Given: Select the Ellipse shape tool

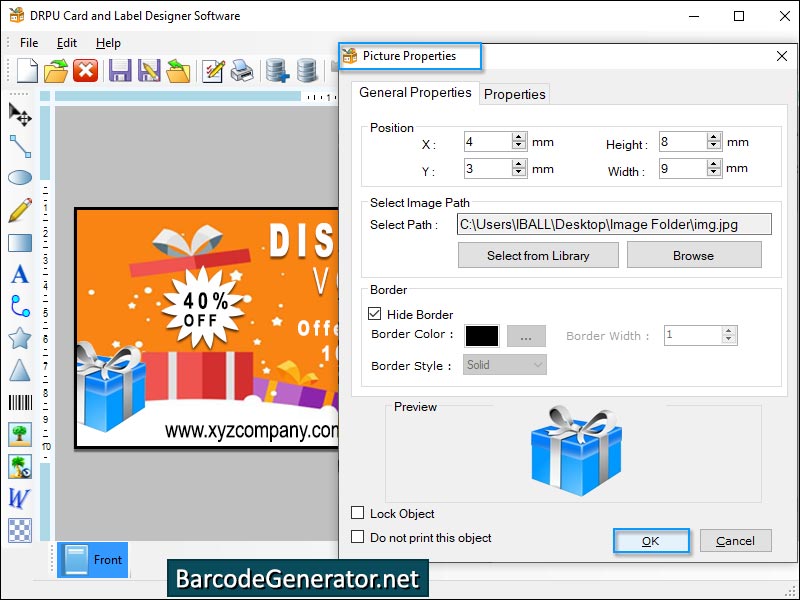Looking at the screenshot, I should pos(20,177).
